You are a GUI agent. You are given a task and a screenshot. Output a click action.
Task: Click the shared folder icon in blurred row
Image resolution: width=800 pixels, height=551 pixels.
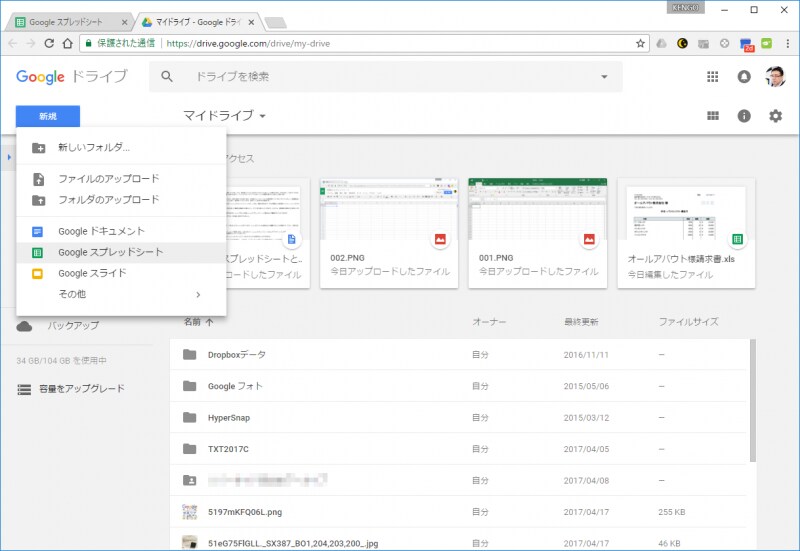[189, 480]
